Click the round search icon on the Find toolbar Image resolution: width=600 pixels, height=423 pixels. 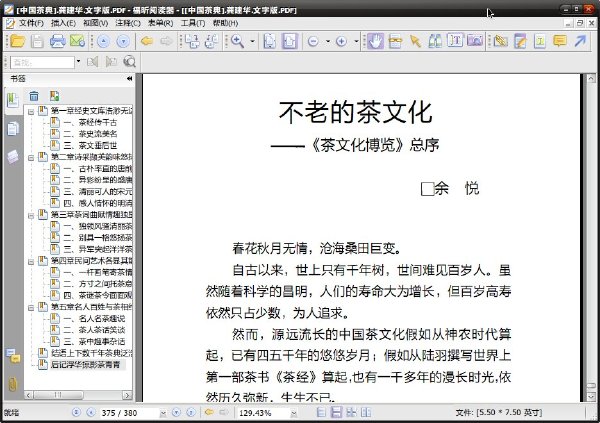click(129, 62)
